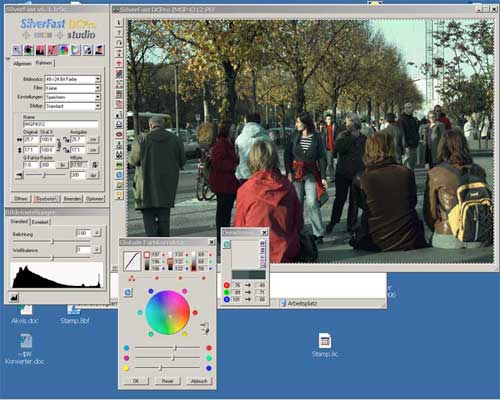Click the slider settings icon right of color wheel
The width and height of the screenshot is (500, 400).
(x=205, y=328)
